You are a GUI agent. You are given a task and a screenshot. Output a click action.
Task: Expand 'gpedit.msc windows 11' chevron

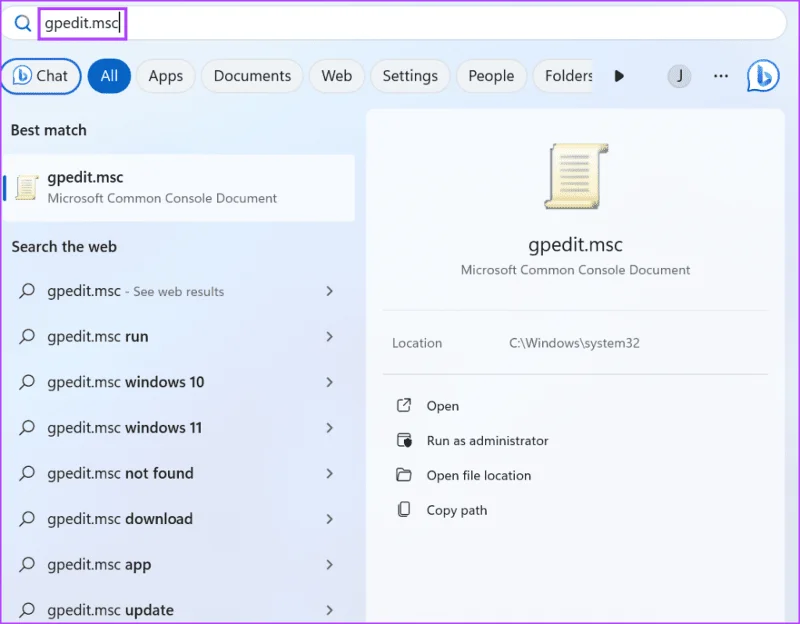pos(330,428)
